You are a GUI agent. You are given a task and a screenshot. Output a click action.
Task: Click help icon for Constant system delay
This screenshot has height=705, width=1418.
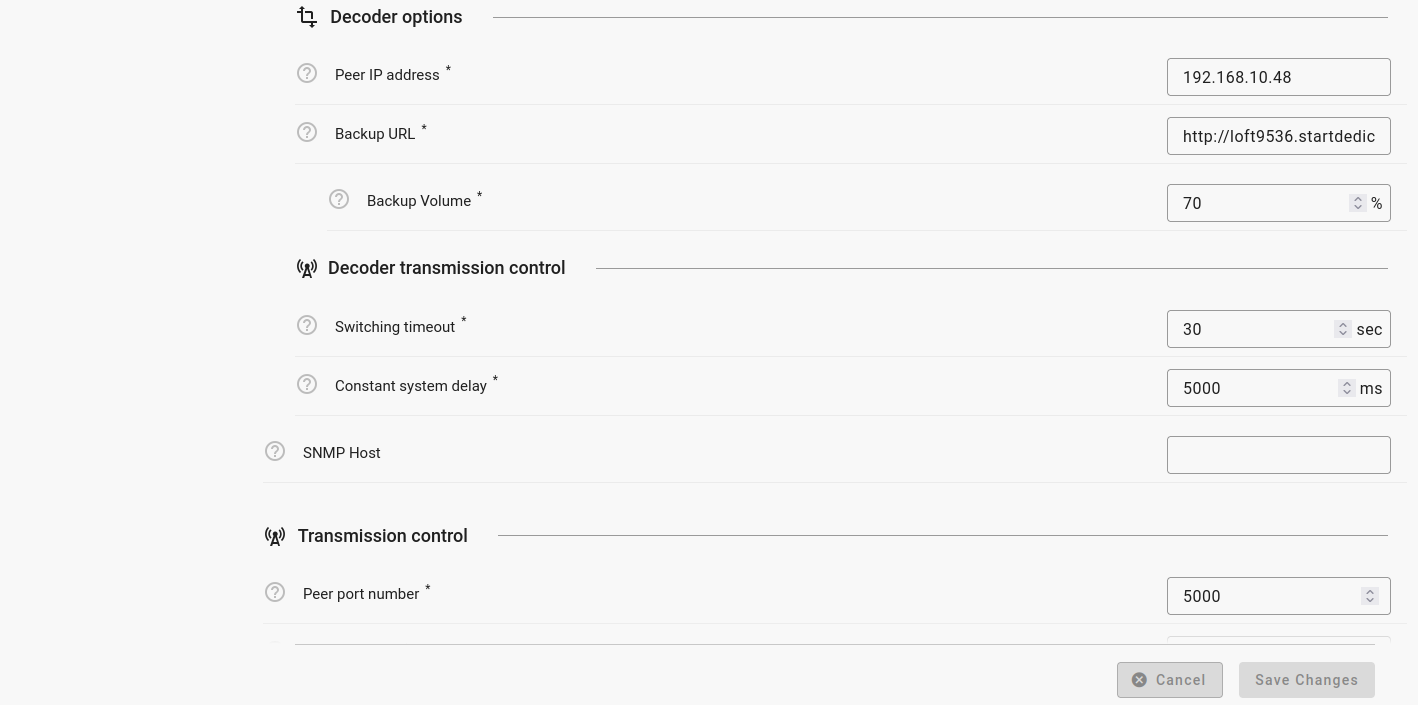point(307,385)
